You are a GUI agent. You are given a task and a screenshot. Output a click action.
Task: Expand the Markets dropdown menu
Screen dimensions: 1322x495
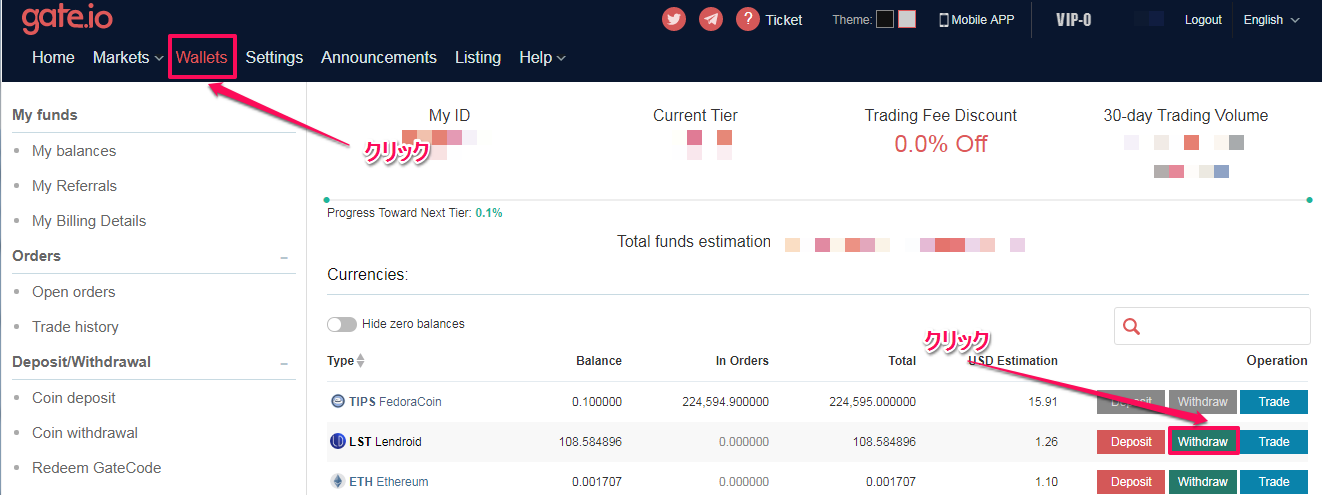click(128, 58)
